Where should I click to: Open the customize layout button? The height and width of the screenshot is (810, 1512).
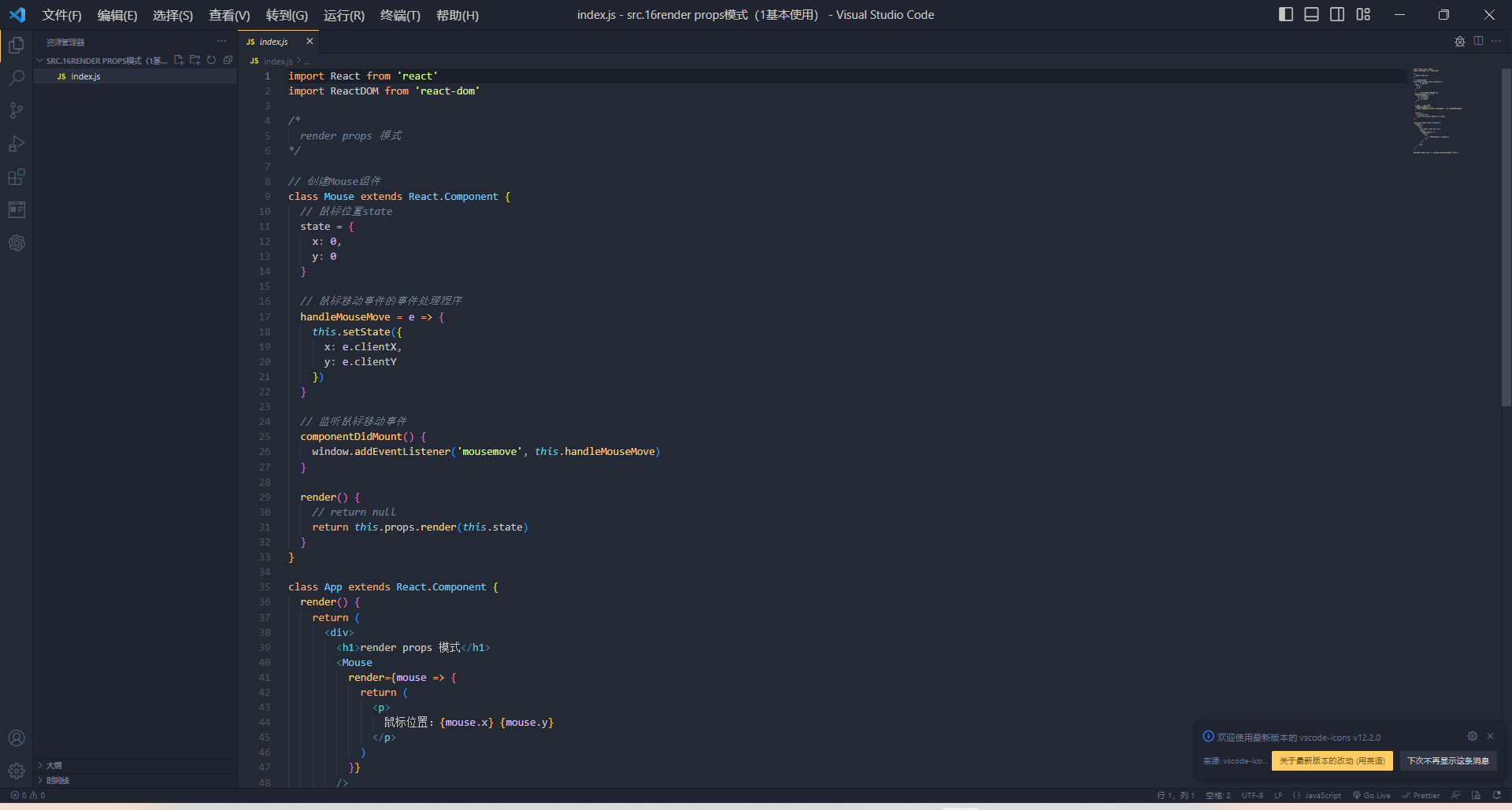1363,14
